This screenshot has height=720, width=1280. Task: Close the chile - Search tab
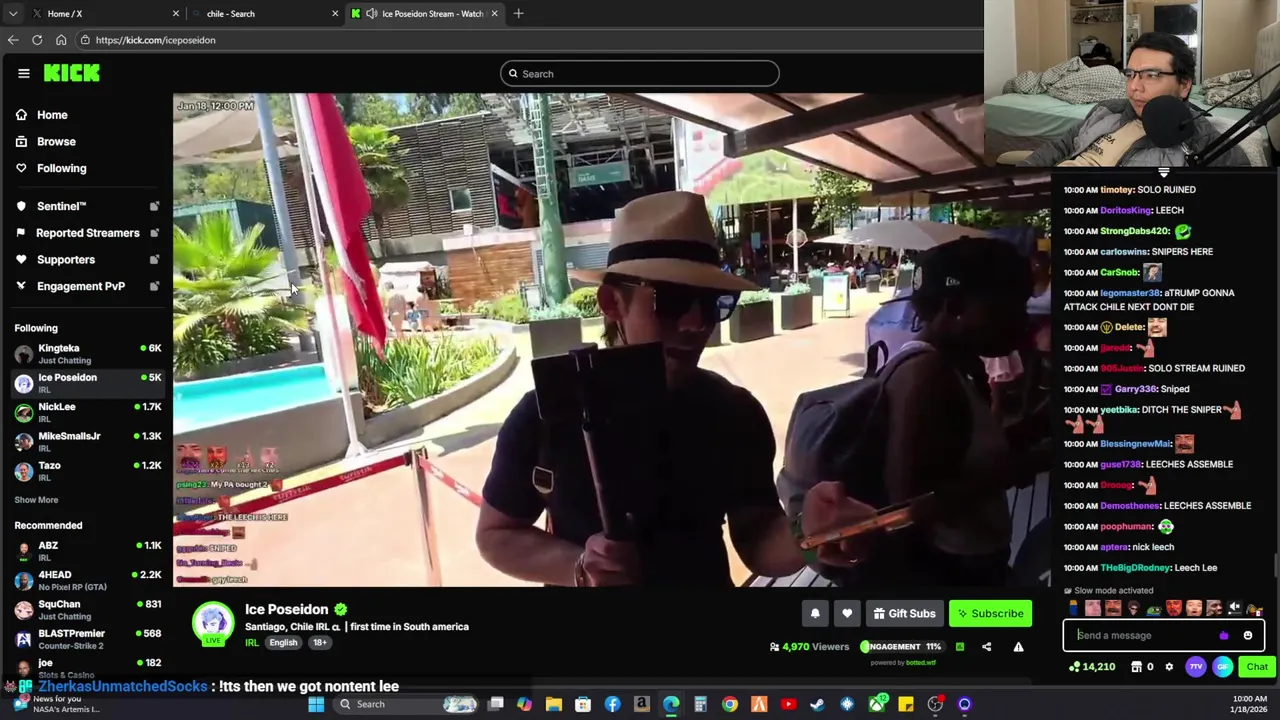pyautogui.click(x=335, y=14)
